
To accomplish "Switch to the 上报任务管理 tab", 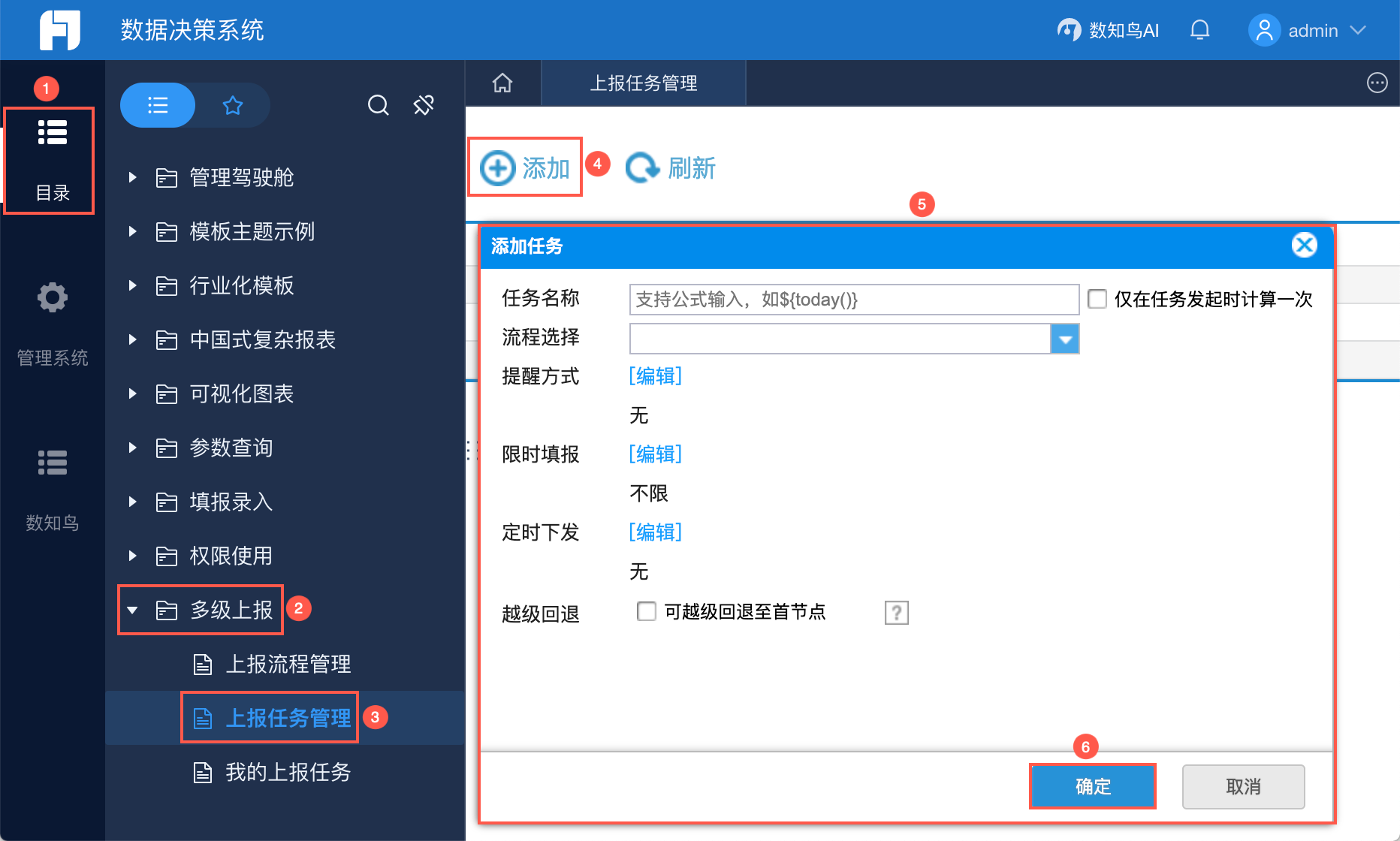I will [644, 83].
